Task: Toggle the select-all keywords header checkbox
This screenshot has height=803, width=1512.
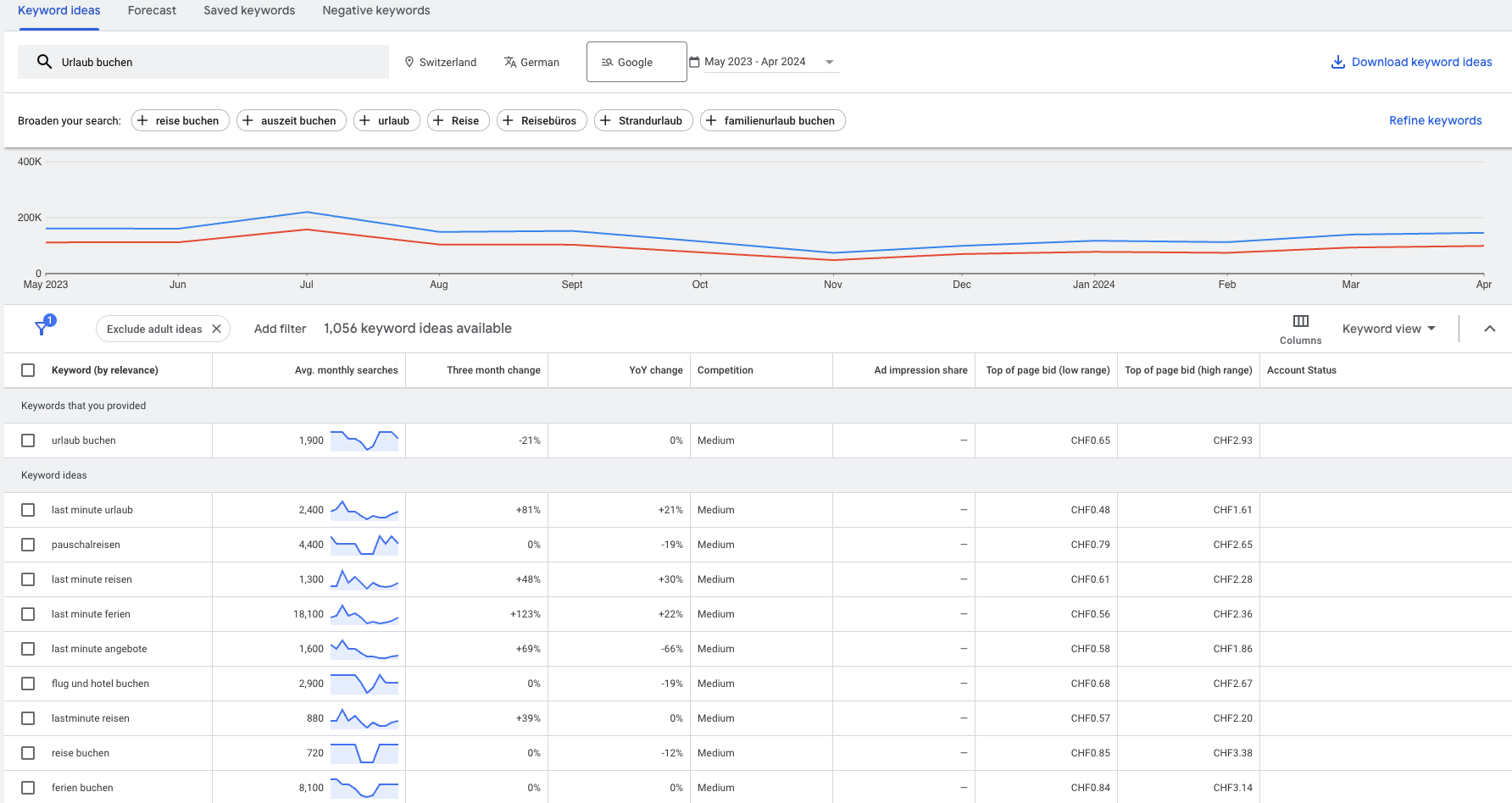Action: click(x=28, y=370)
